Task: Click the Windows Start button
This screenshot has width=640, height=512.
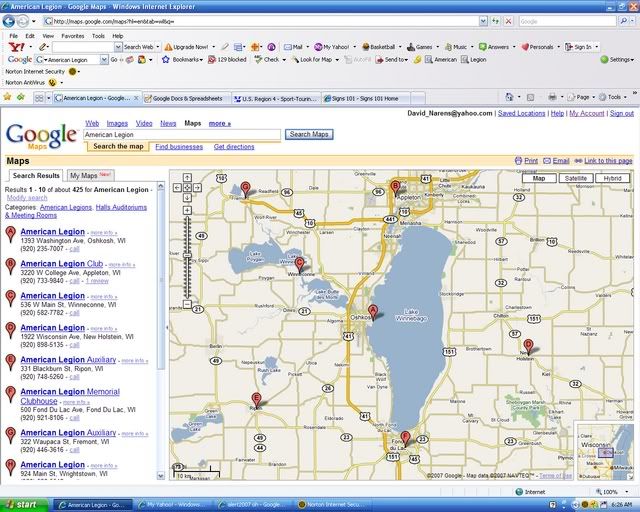Action: 24,505
